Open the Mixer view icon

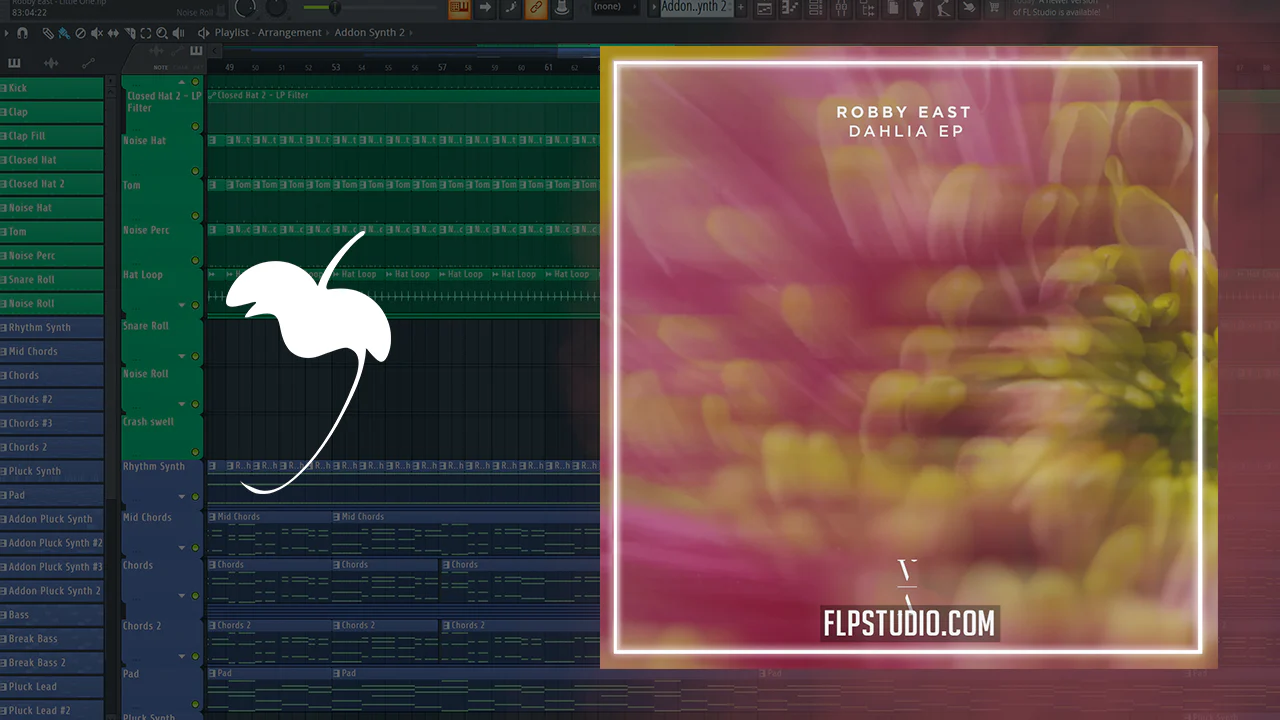[841, 9]
